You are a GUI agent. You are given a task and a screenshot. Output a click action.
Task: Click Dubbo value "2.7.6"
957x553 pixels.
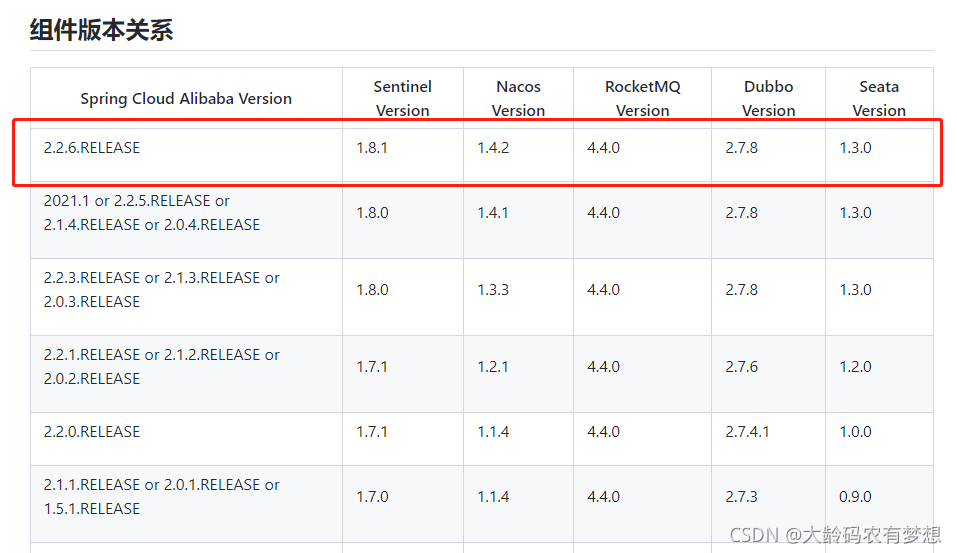click(x=741, y=367)
